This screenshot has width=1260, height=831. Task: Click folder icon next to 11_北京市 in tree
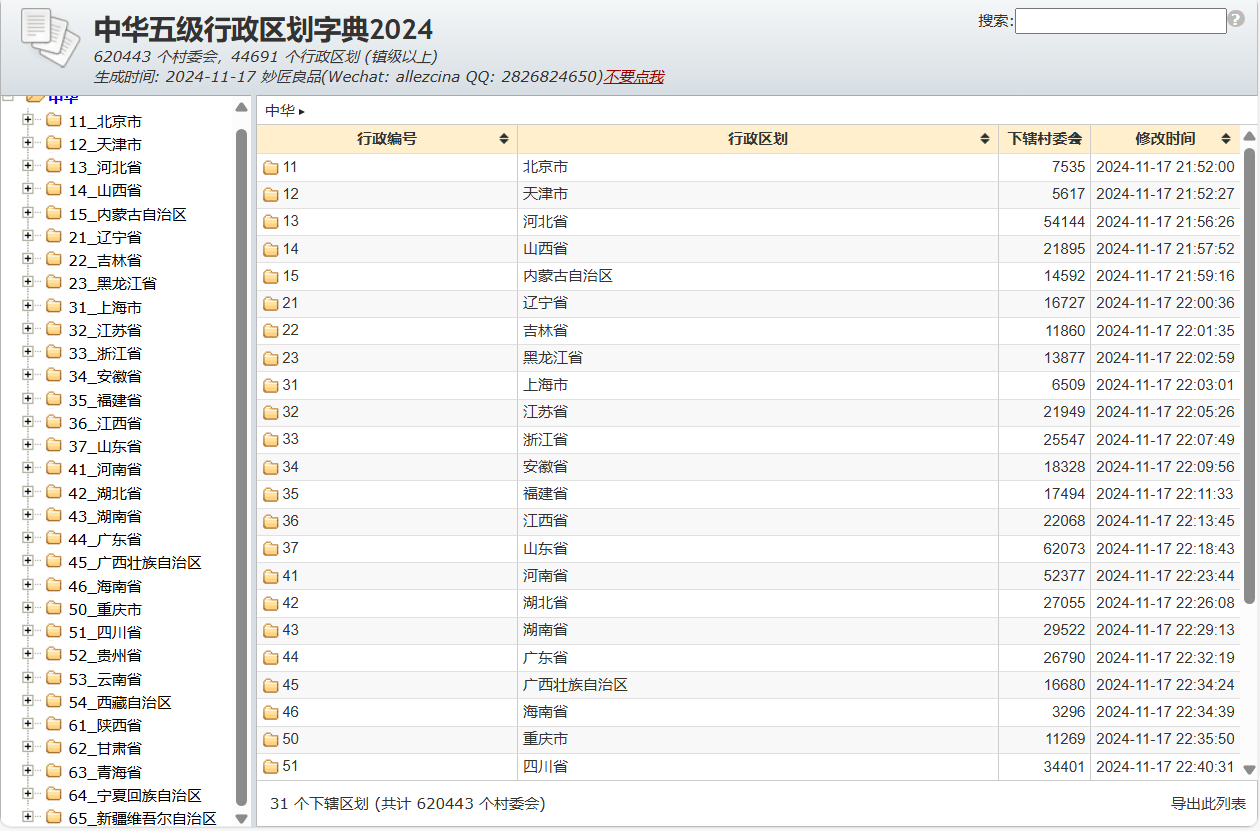point(54,121)
